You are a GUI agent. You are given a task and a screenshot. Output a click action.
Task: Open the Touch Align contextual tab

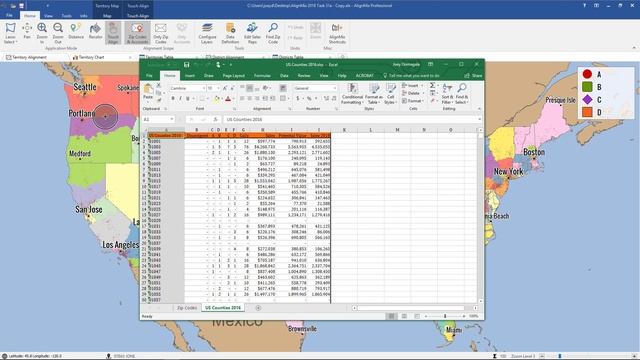pyautogui.click(x=138, y=16)
